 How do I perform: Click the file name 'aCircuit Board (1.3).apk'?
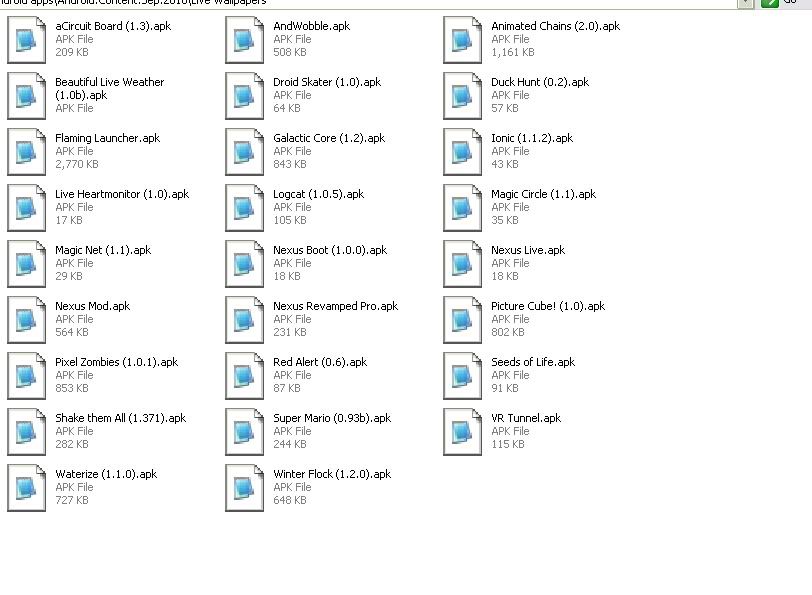(113, 26)
